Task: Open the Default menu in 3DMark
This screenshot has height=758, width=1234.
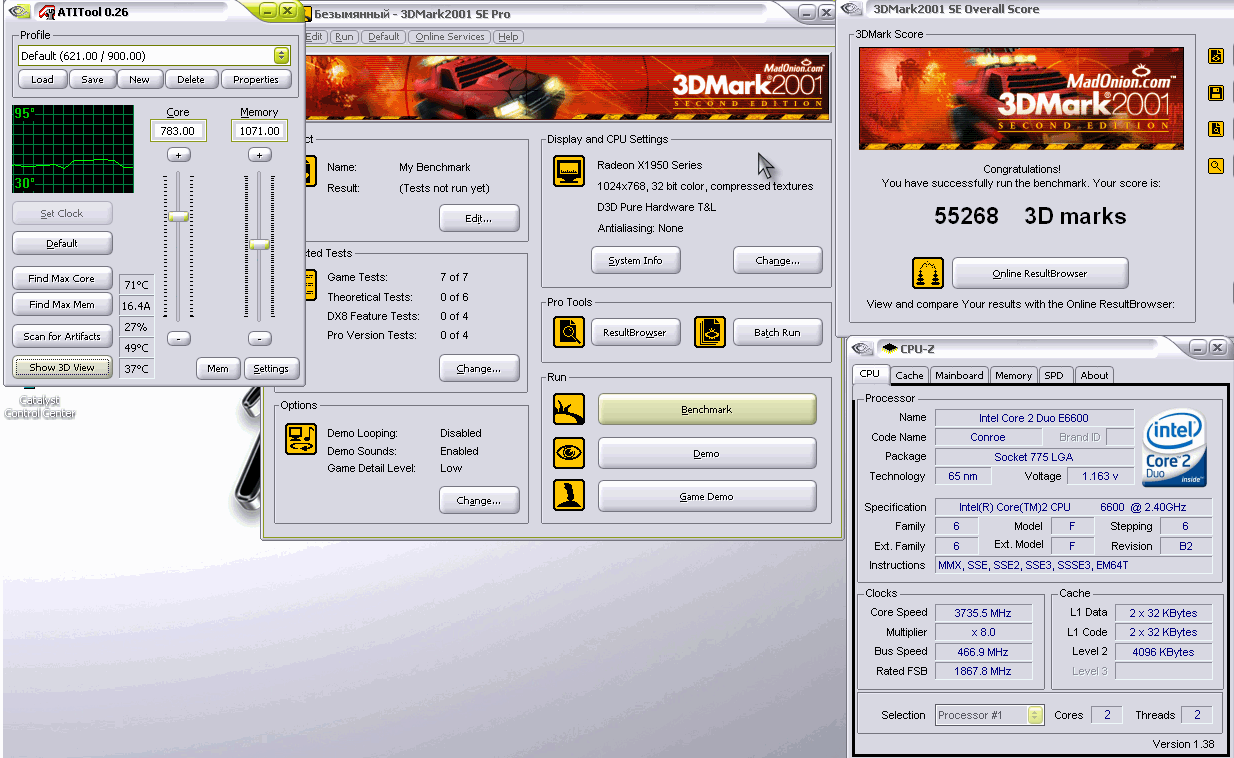Action: (383, 37)
